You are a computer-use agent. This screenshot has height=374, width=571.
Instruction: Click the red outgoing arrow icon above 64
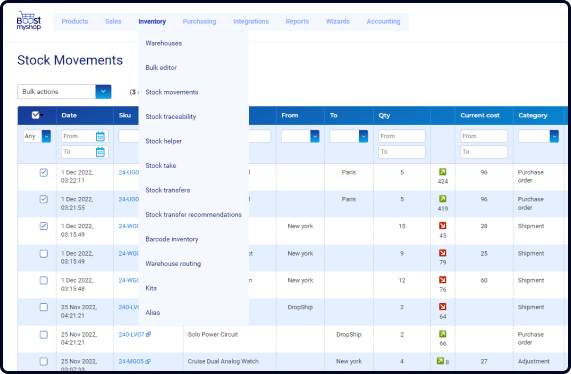[442, 307]
